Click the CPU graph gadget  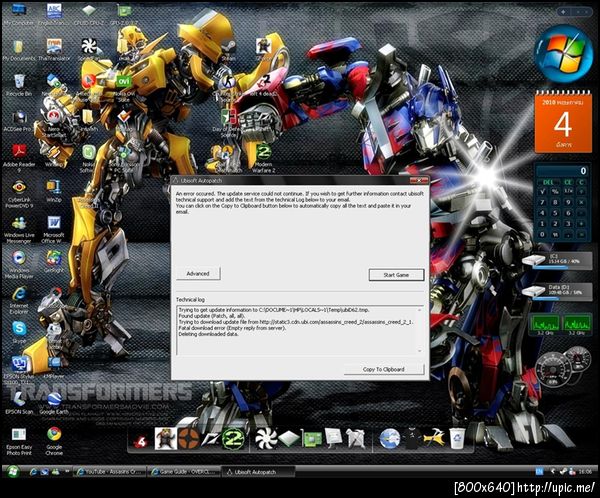point(562,325)
